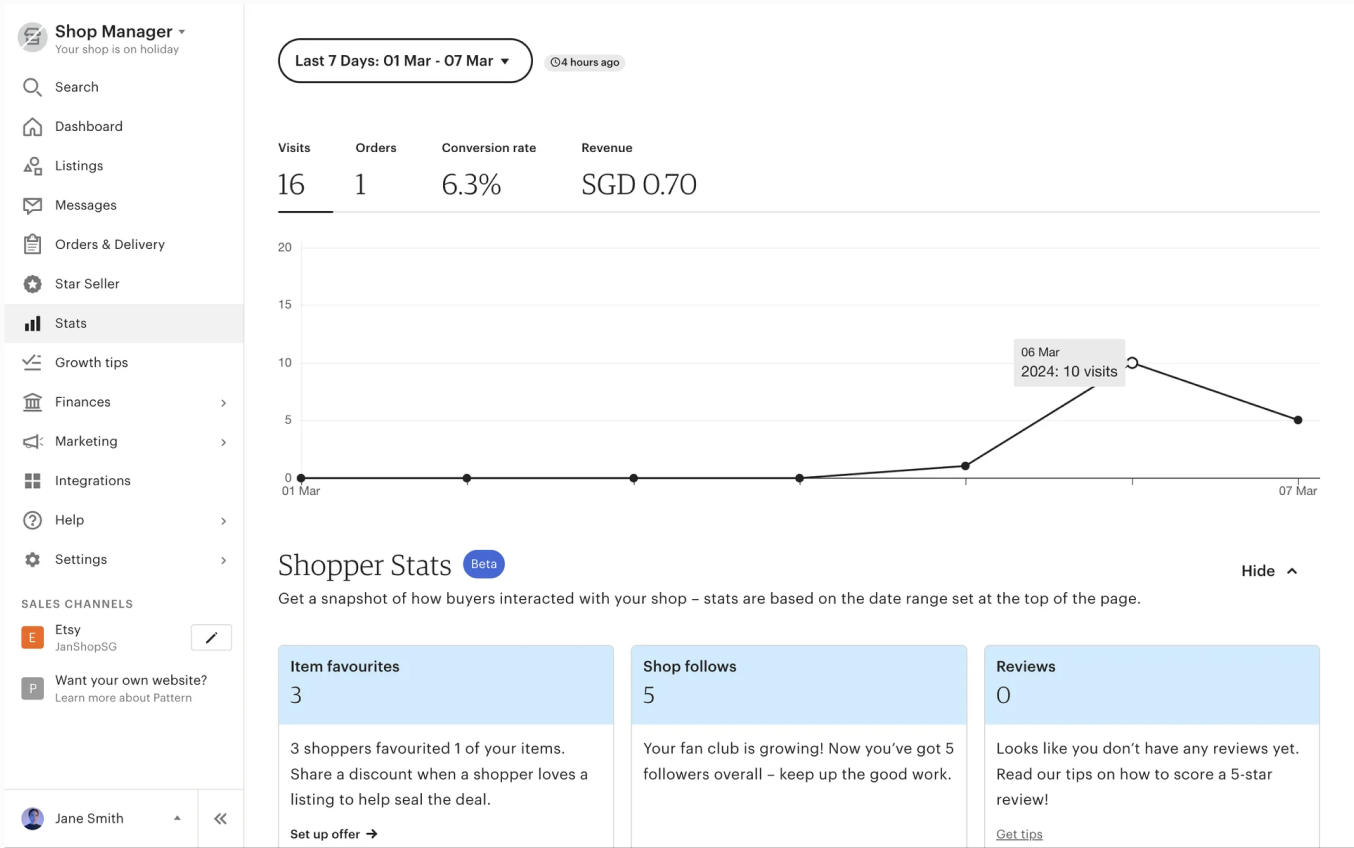Click the 07 Mar data point on chart
This screenshot has height=848, width=1354.
pyautogui.click(x=1298, y=420)
